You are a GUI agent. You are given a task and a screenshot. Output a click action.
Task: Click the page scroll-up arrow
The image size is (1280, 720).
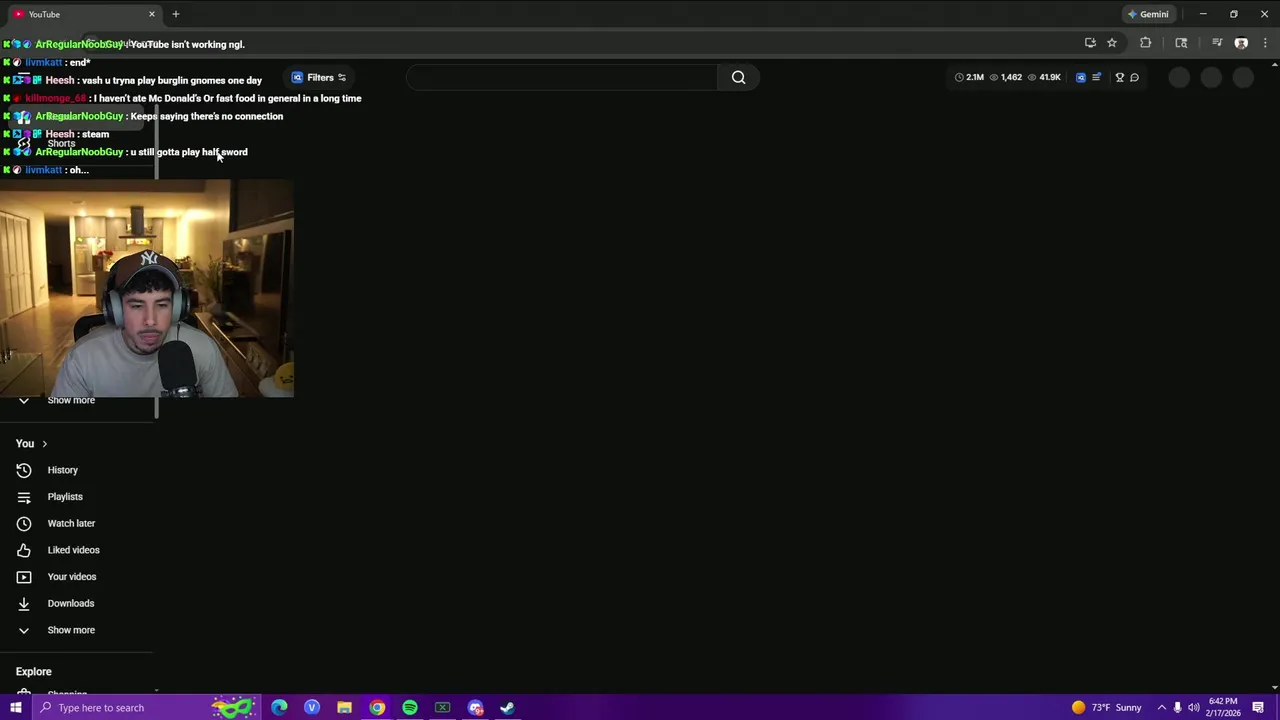click(x=1274, y=66)
